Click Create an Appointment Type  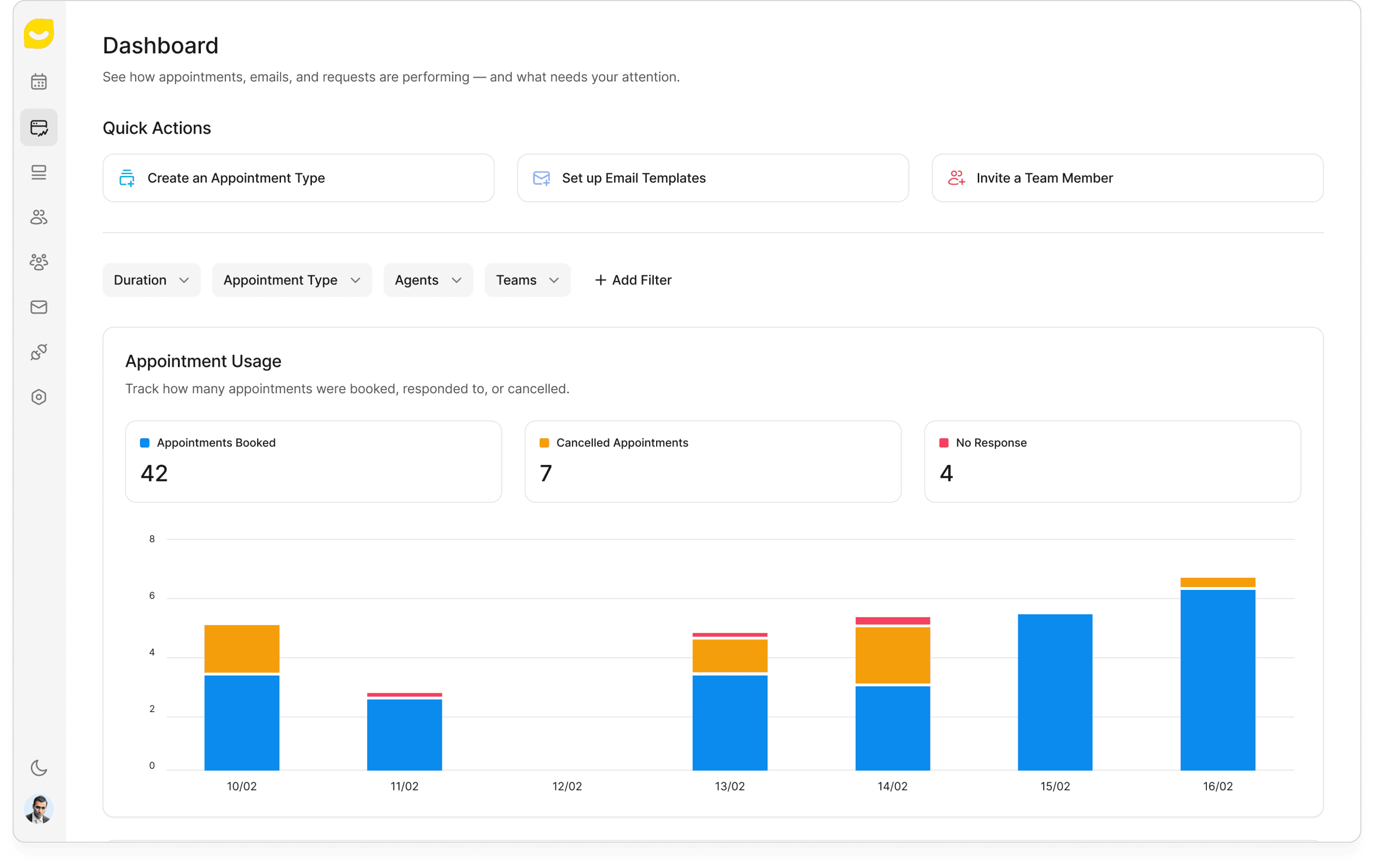298,178
